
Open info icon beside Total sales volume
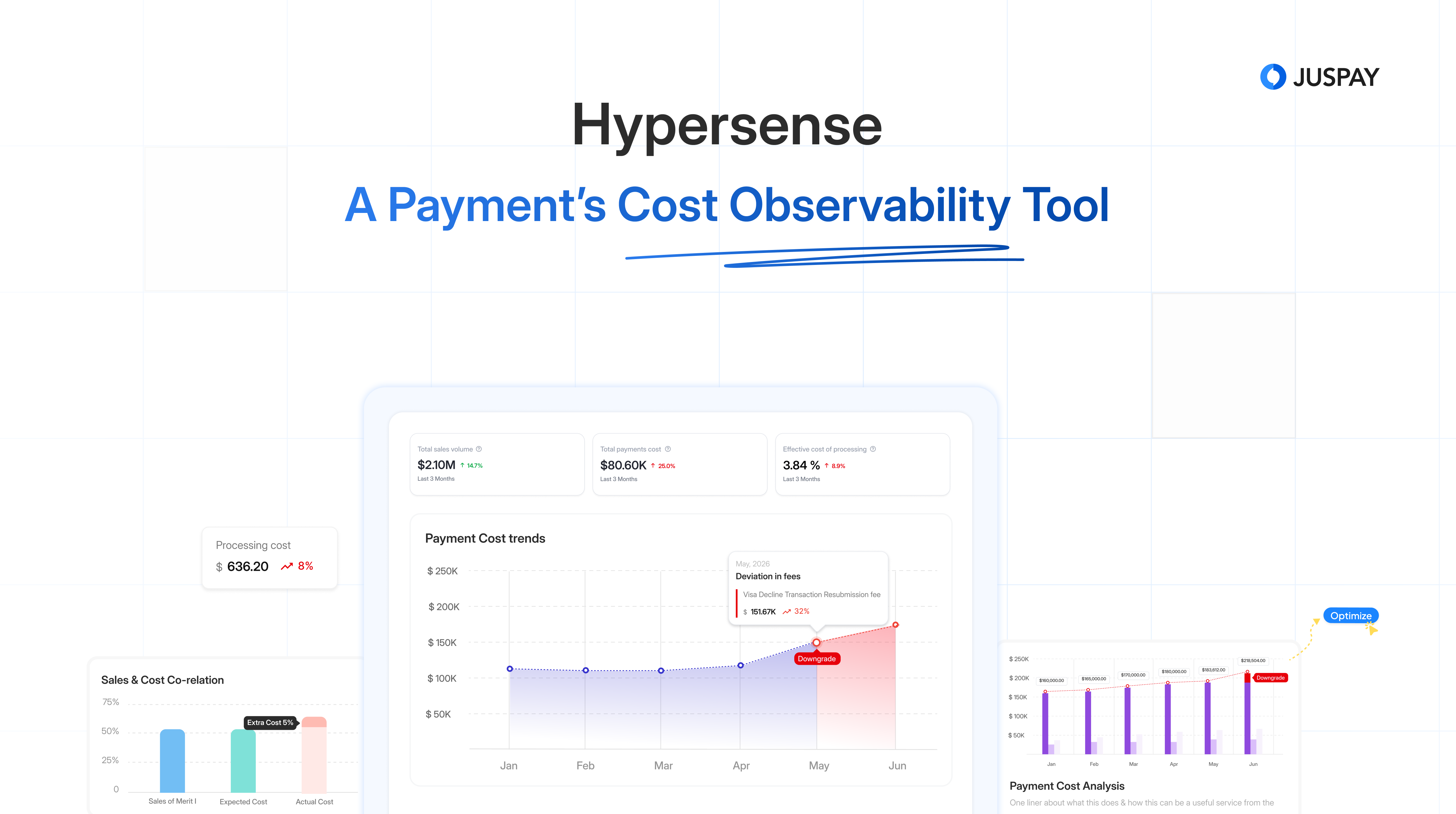click(x=479, y=449)
